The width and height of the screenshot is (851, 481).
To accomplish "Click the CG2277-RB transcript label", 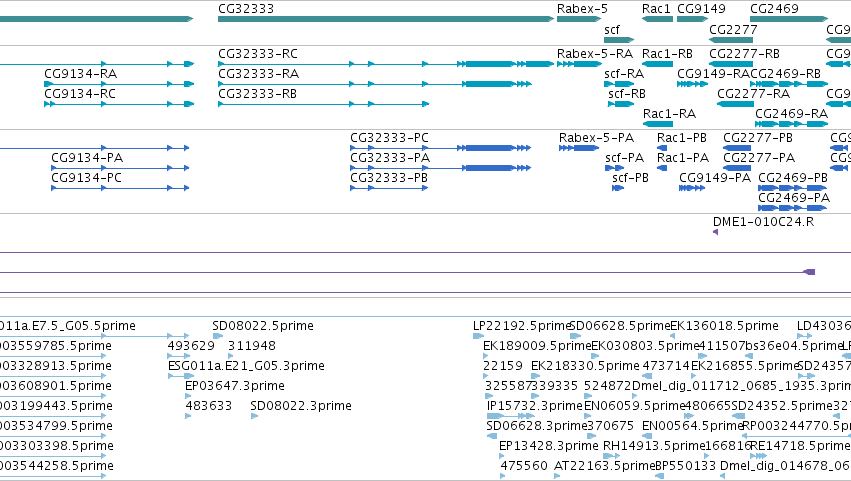I will point(745,54).
